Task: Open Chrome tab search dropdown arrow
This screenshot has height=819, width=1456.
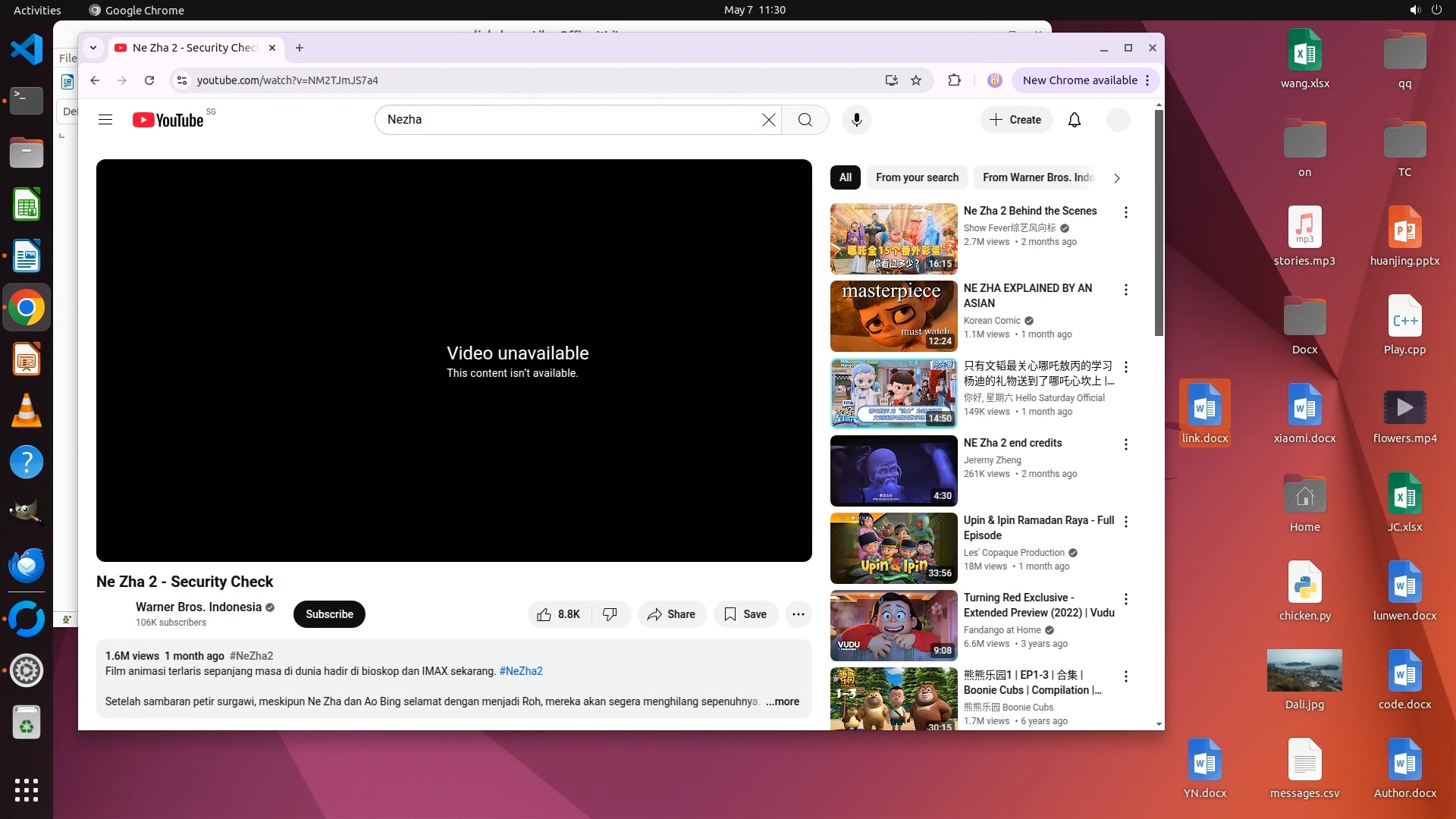Action: [93, 48]
